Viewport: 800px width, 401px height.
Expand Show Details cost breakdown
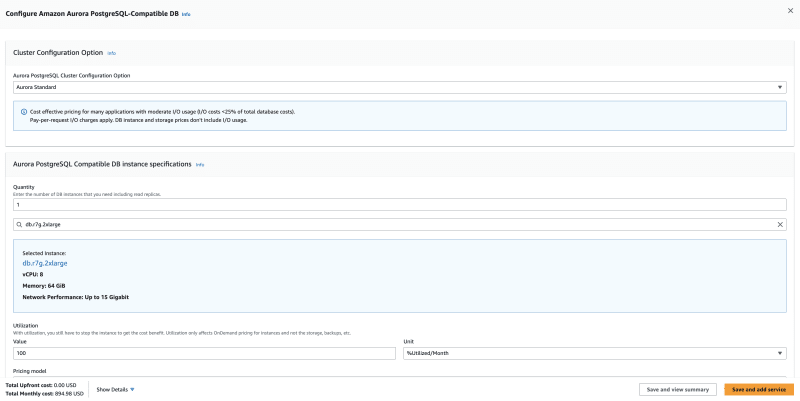coord(115,389)
